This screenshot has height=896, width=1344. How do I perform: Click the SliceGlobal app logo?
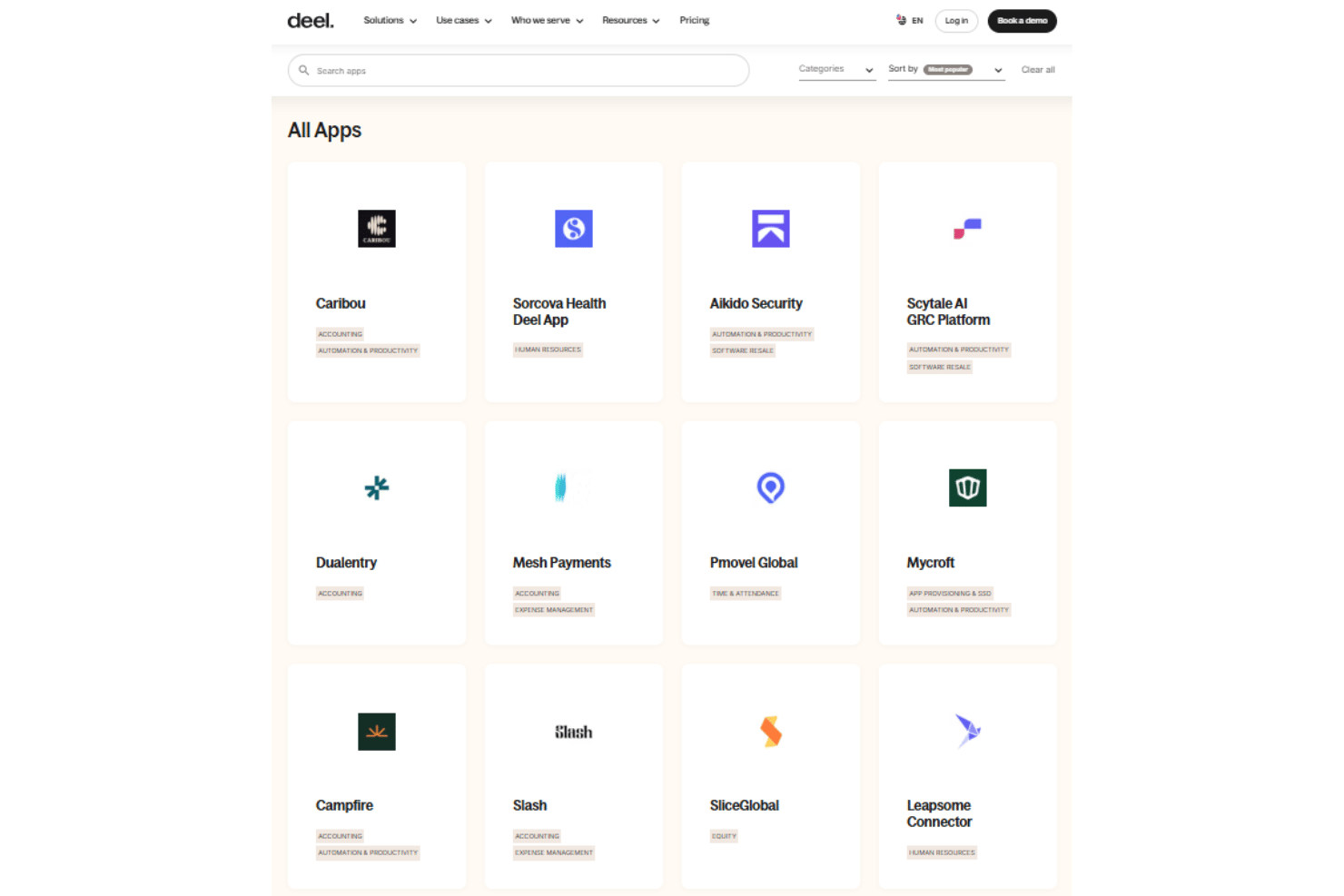tap(771, 732)
